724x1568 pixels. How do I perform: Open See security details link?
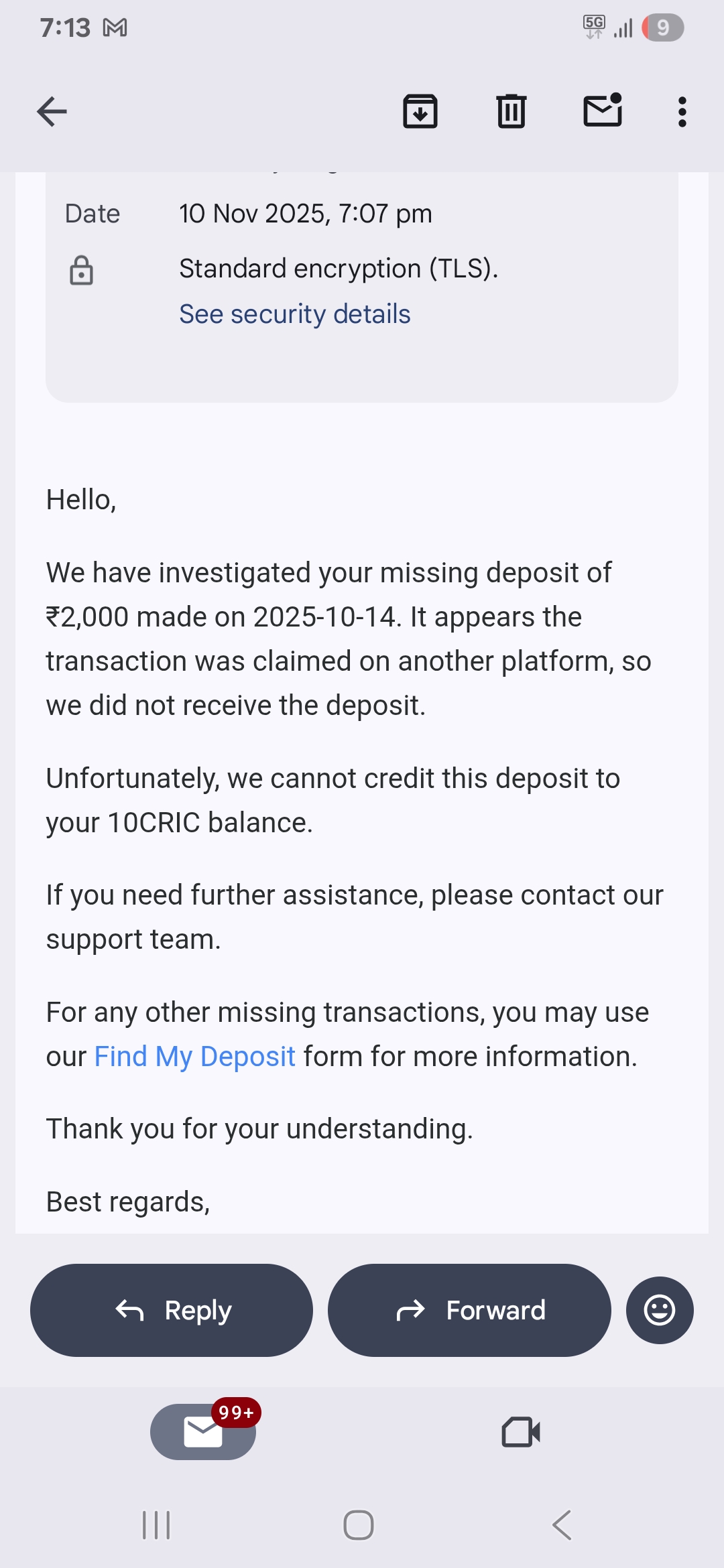(294, 314)
